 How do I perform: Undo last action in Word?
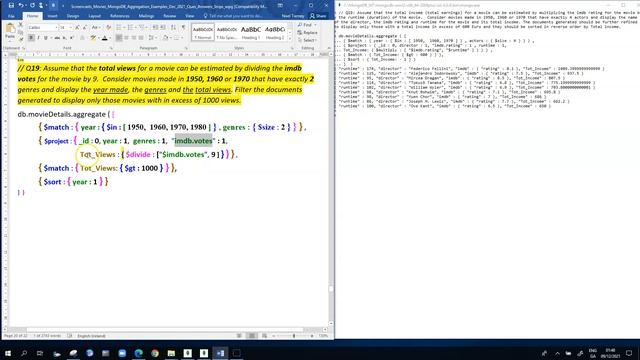(x=21, y=5)
